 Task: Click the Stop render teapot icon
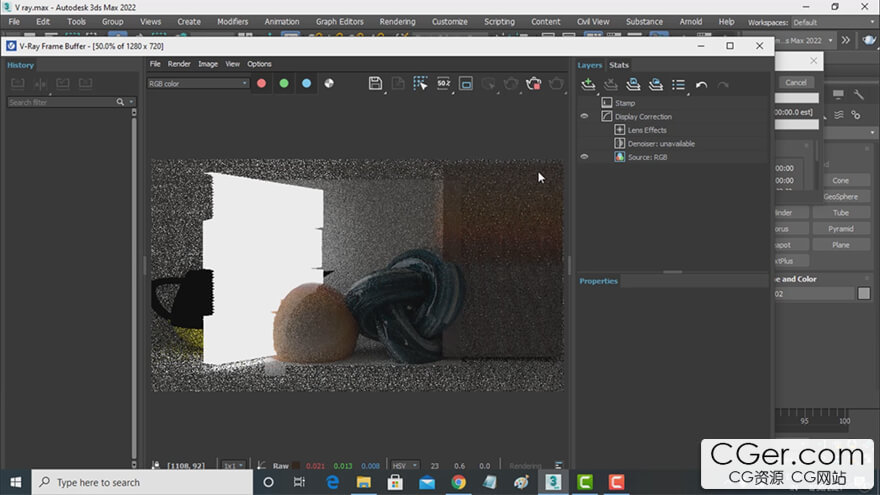pyautogui.click(x=534, y=84)
